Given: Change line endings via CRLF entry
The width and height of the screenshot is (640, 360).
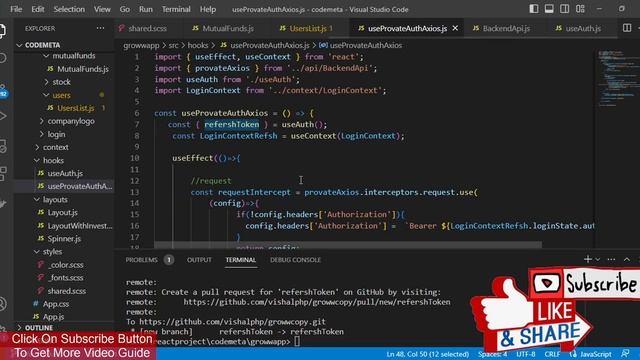Looking at the screenshot, I should pyautogui.click(x=552, y=354).
